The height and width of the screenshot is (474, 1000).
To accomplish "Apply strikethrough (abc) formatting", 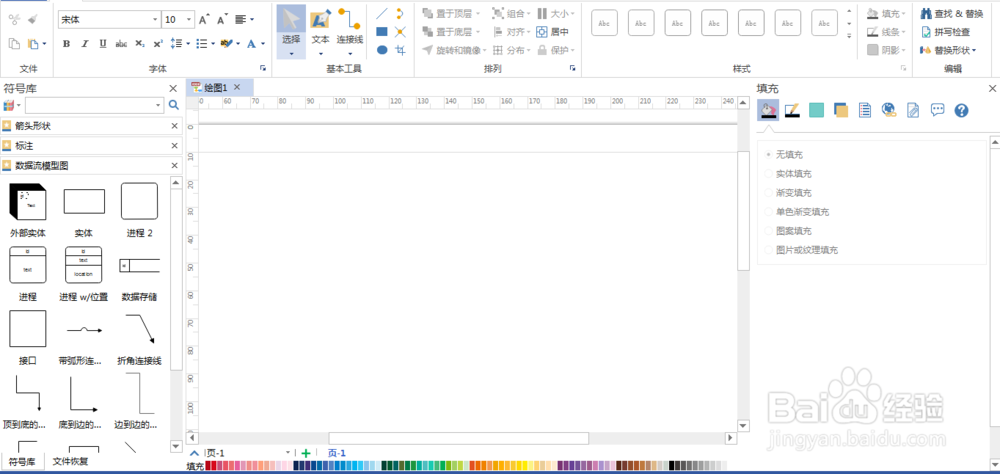I will (x=121, y=43).
